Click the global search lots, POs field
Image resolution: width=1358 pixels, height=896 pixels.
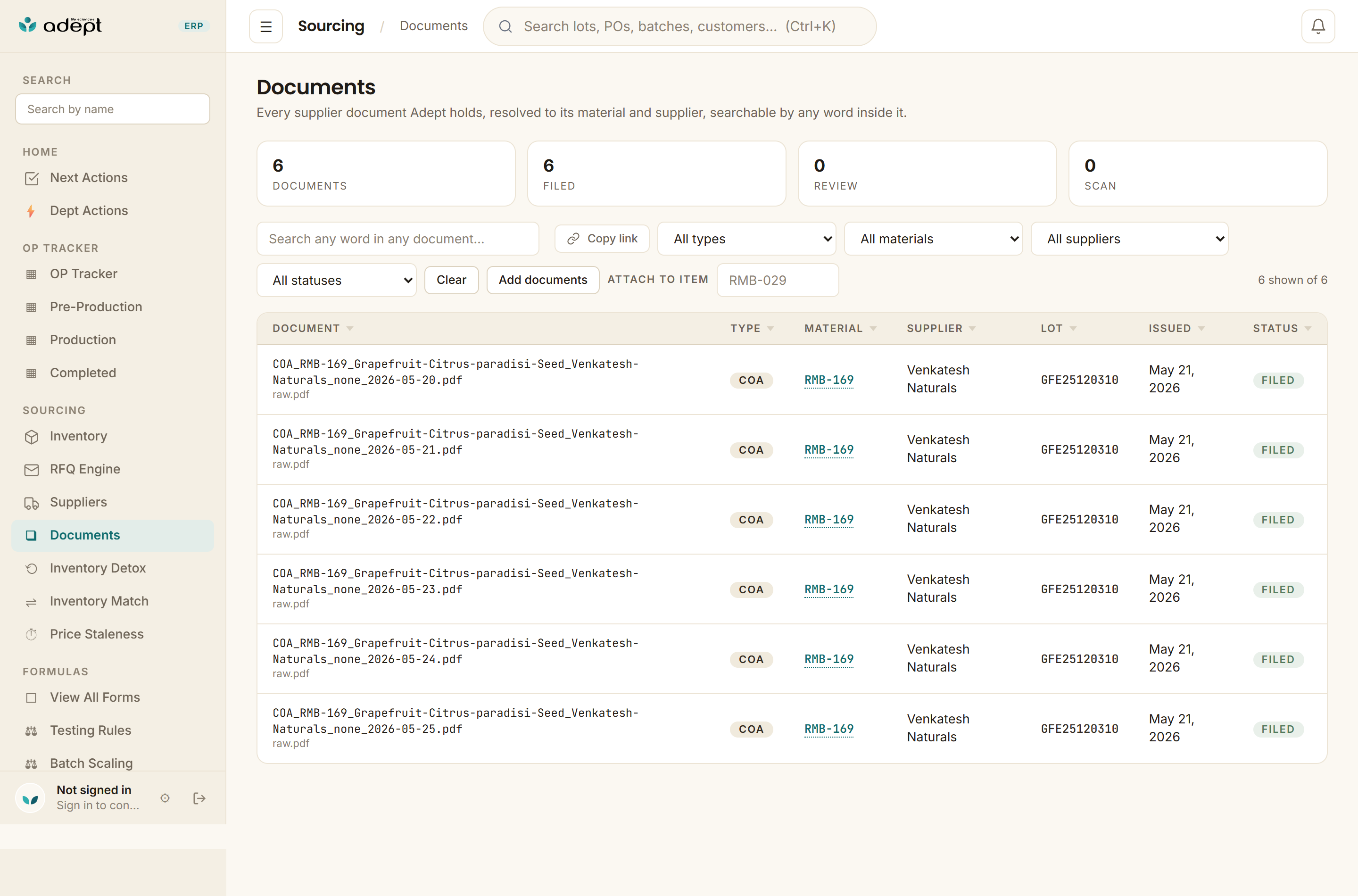(x=679, y=26)
